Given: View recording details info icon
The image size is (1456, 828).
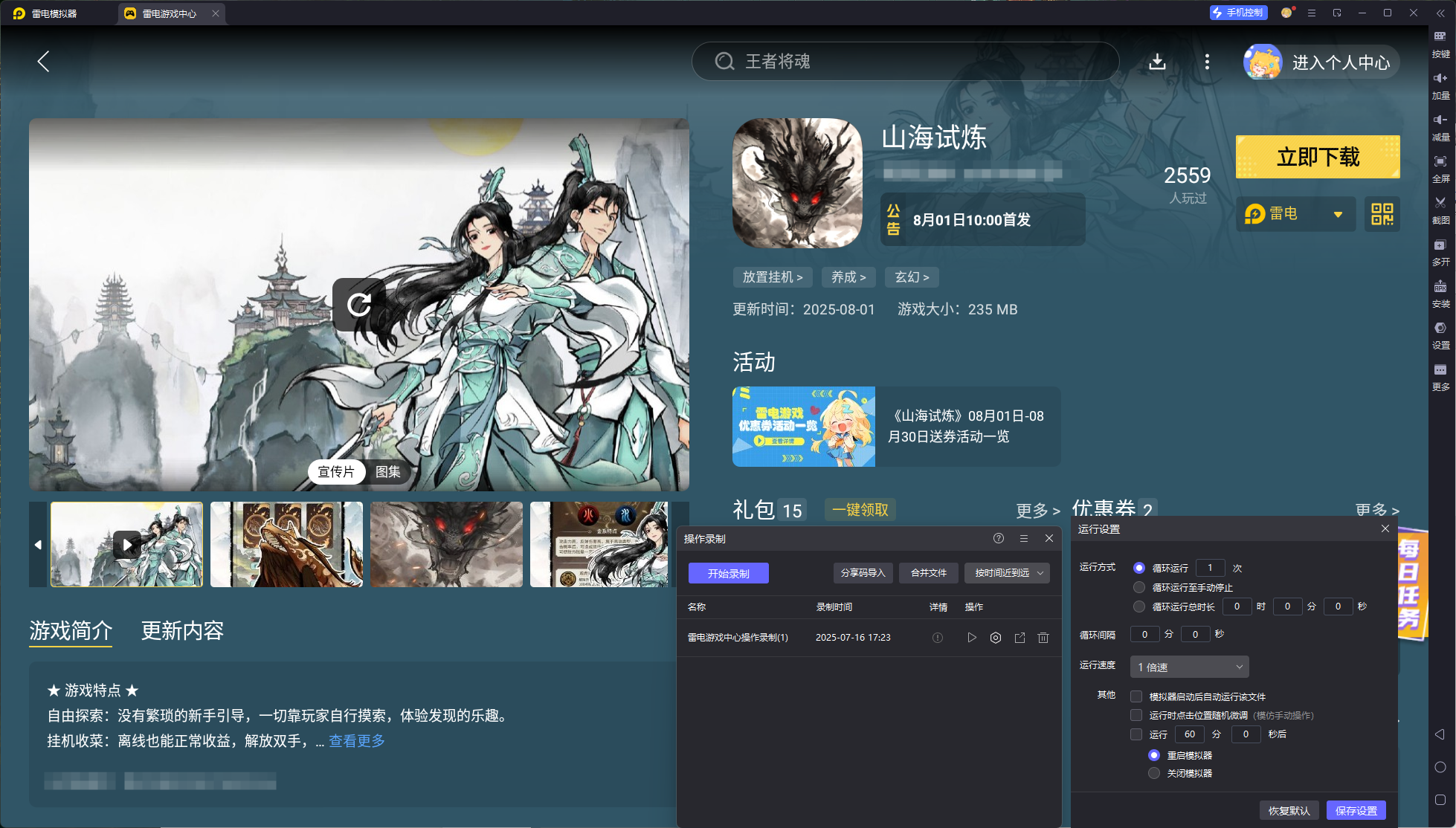Looking at the screenshot, I should click(938, 638).
